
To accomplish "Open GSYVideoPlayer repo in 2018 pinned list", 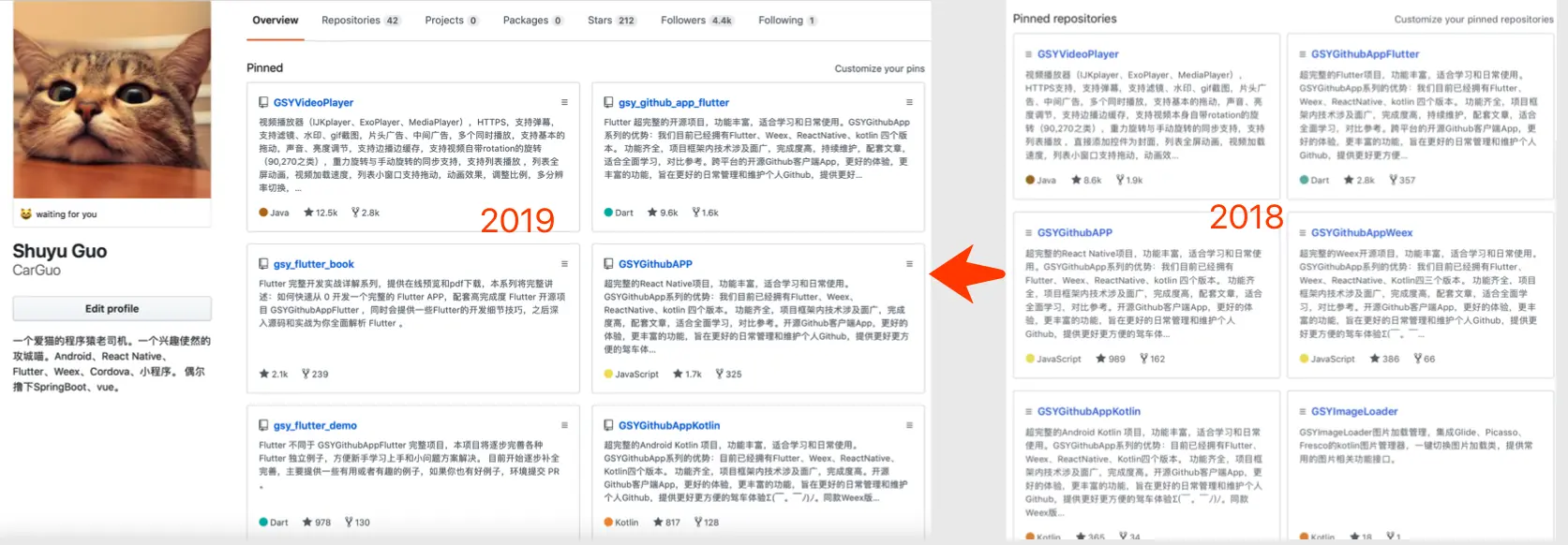I will 1078,54.
